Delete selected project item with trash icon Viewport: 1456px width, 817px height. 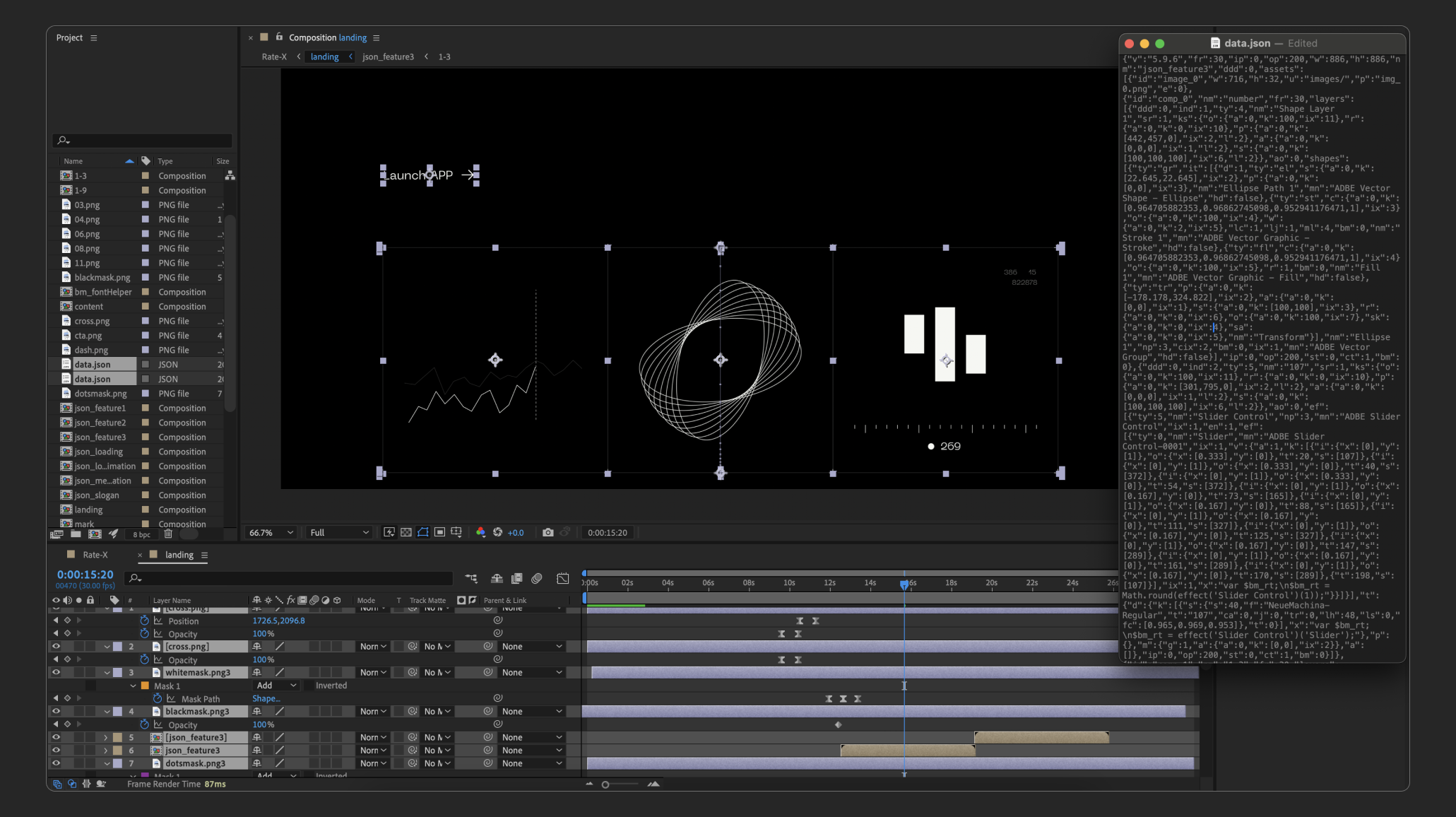tap(168, 534)
